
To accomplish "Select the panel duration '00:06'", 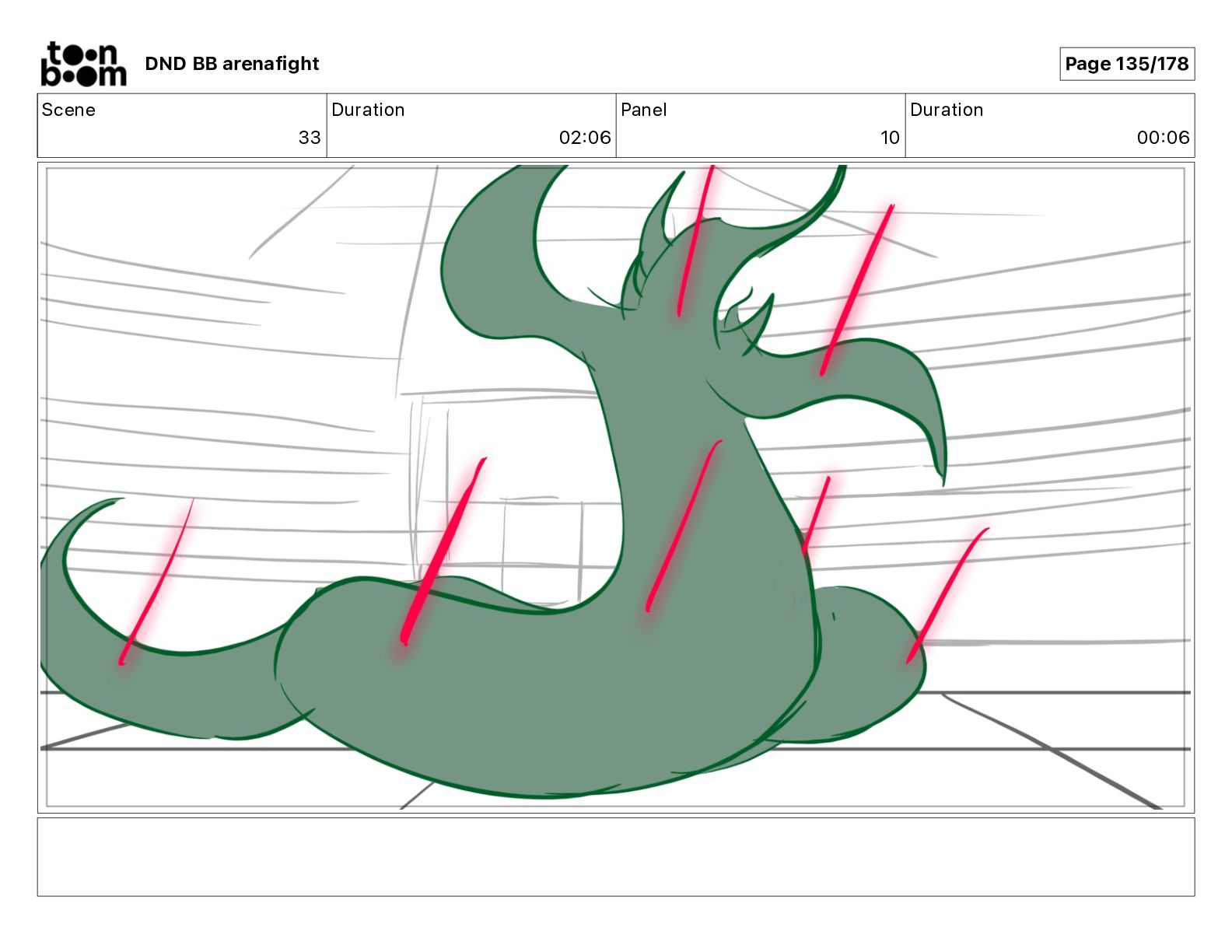I will click(1163, 138).
